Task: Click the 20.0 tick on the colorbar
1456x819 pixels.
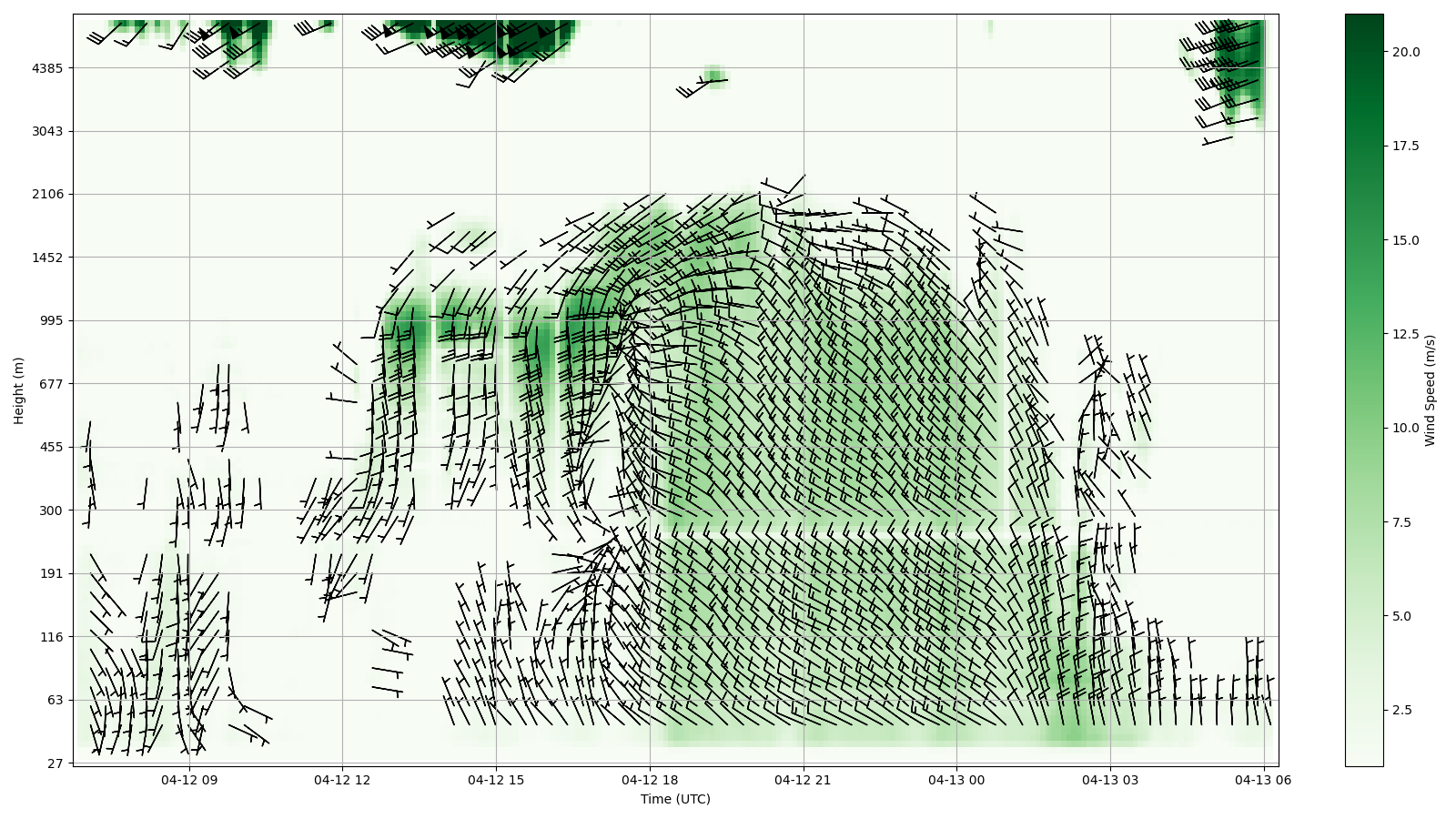Action: point(1405,52)
